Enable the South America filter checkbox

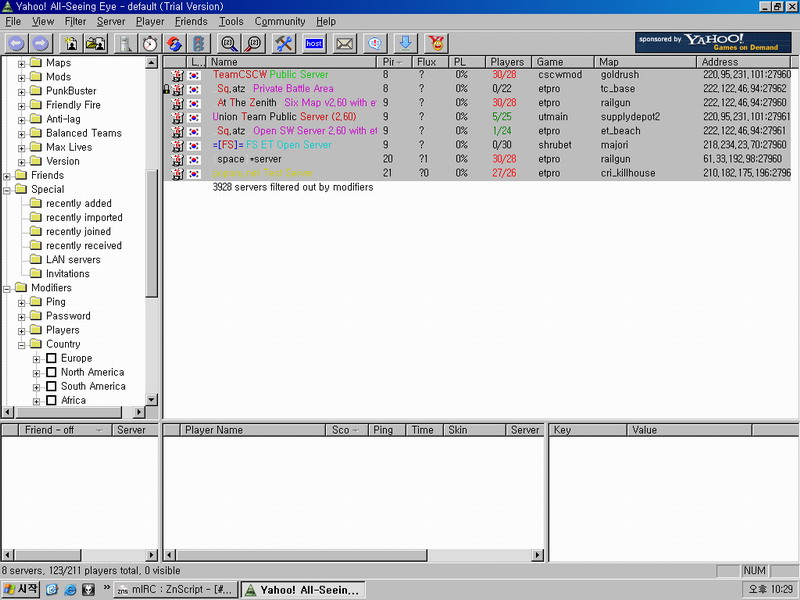point(51,386)
